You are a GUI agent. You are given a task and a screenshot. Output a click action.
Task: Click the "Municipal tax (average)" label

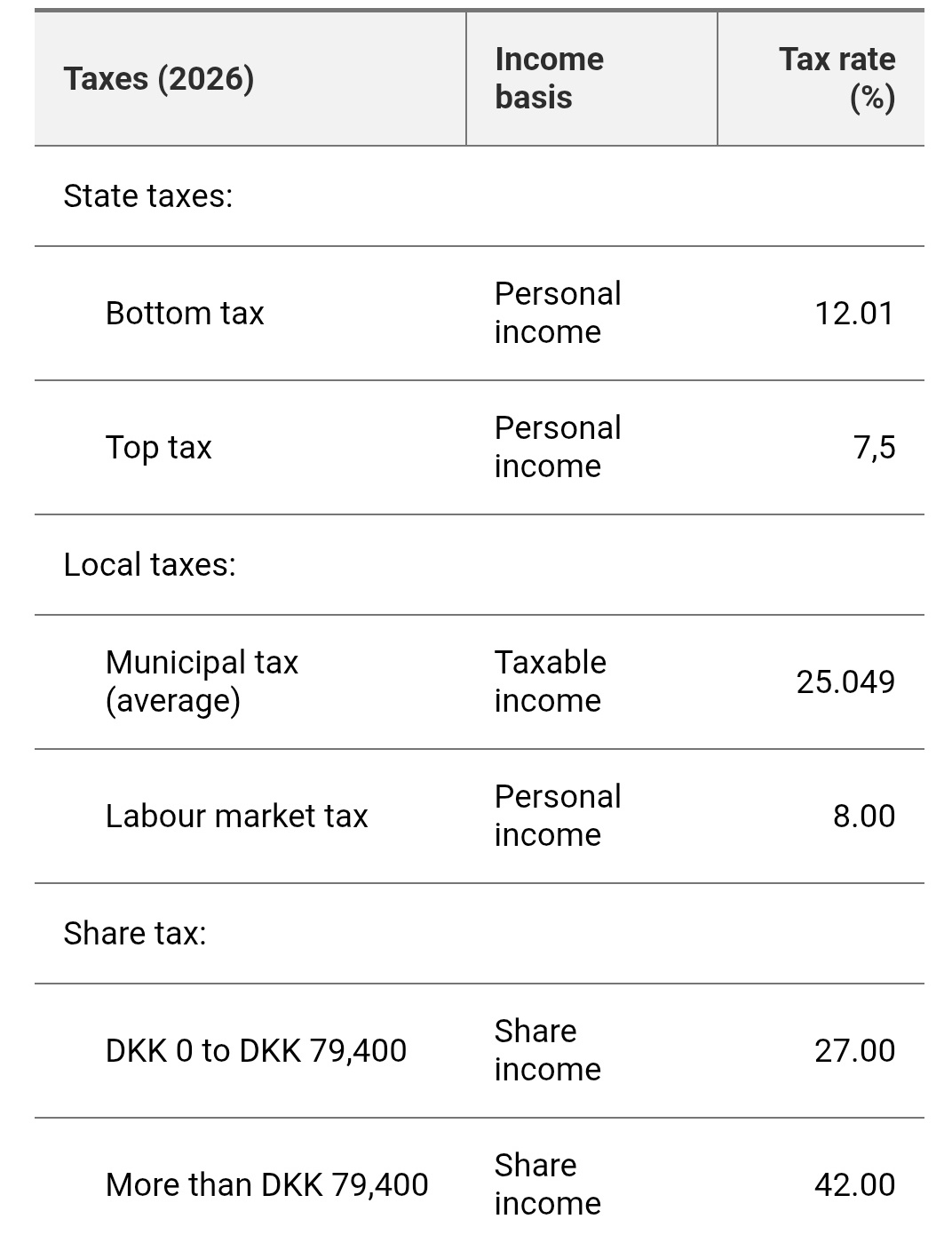pyautogui.click(x=202, y=681)
